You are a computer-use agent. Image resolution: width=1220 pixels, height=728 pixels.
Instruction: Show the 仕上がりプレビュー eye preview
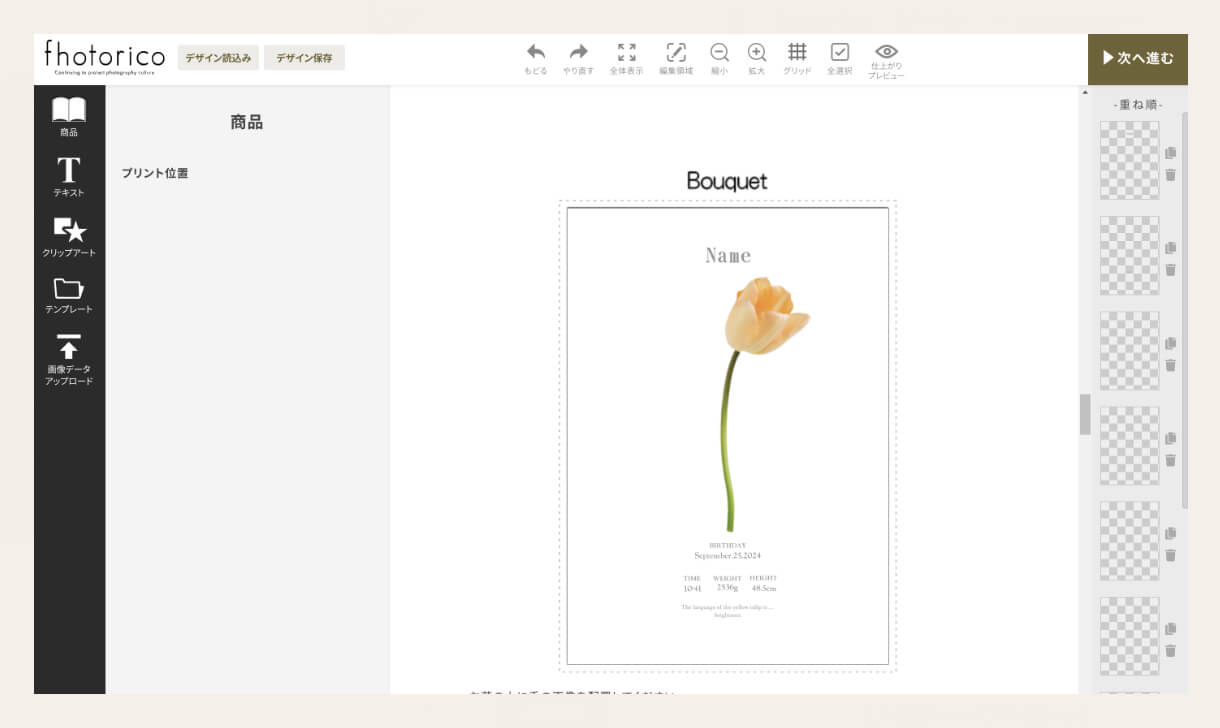886,52
